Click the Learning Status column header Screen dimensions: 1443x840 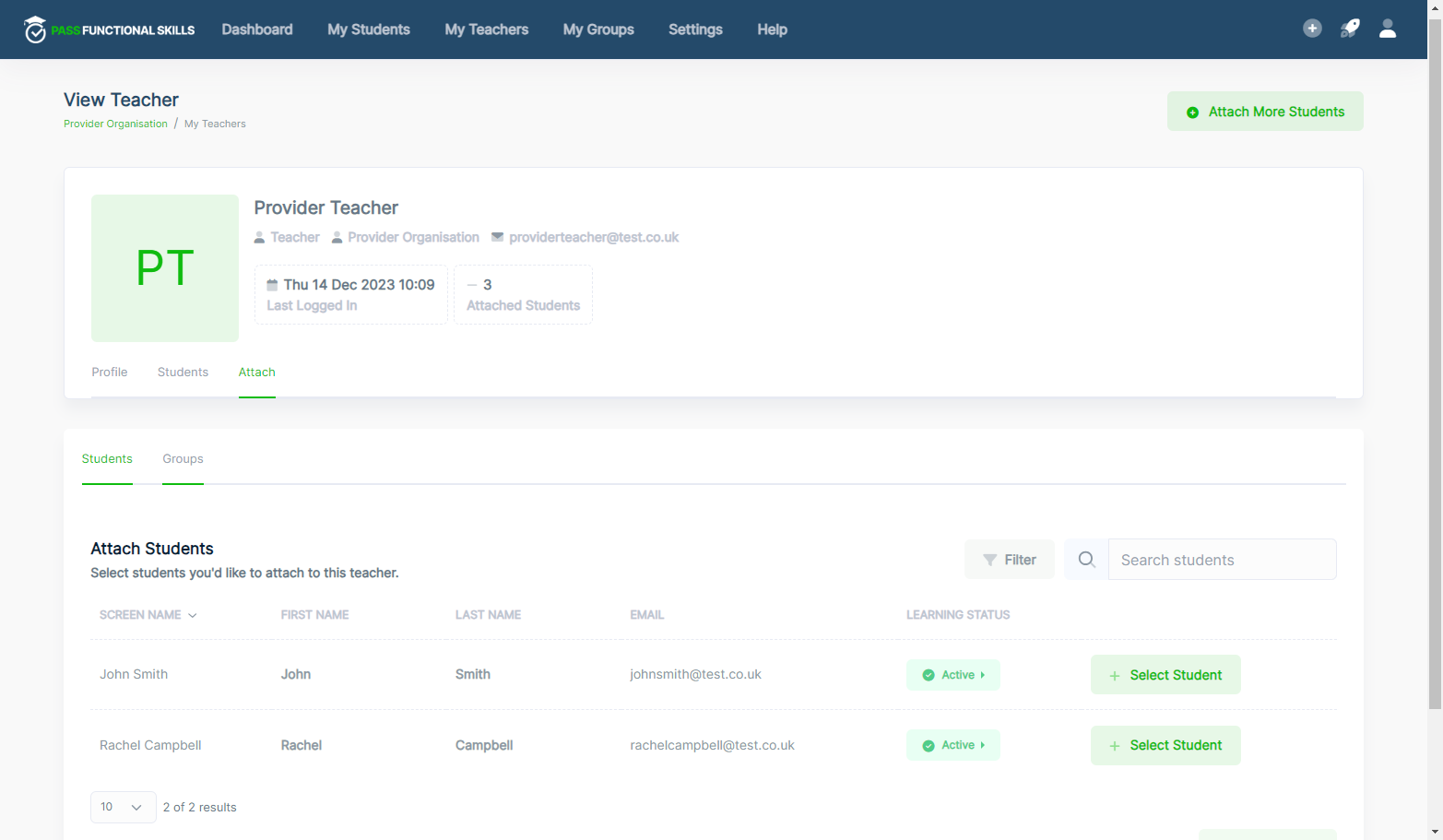coord(958,615)
